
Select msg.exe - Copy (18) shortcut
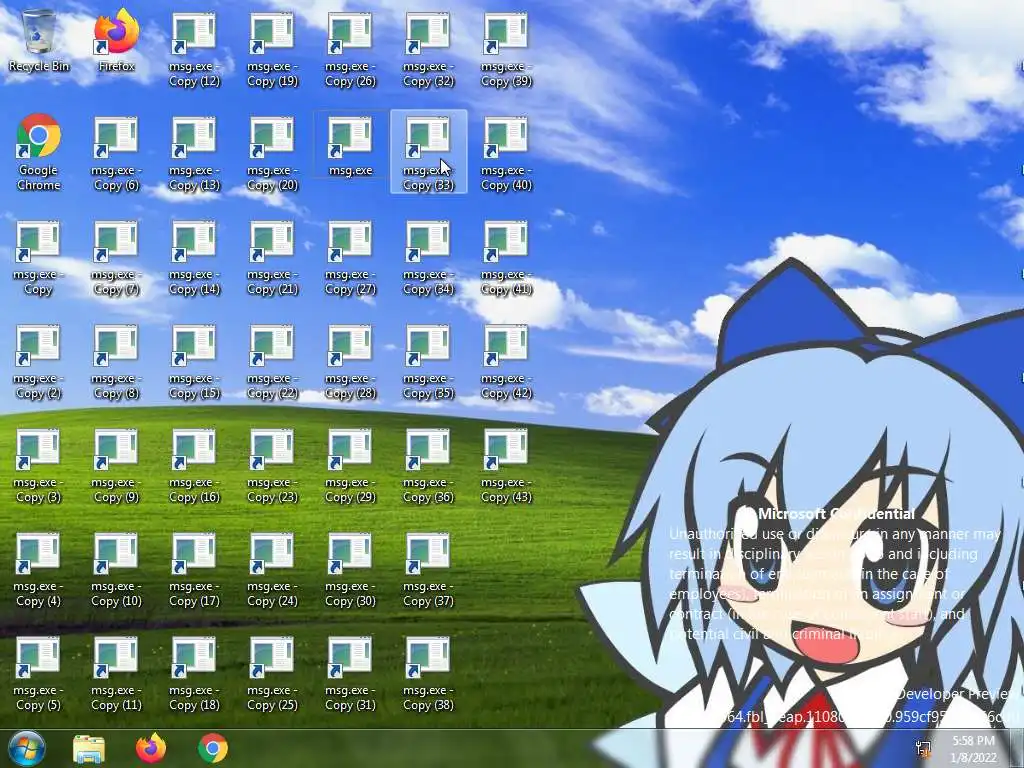(194, 673)
